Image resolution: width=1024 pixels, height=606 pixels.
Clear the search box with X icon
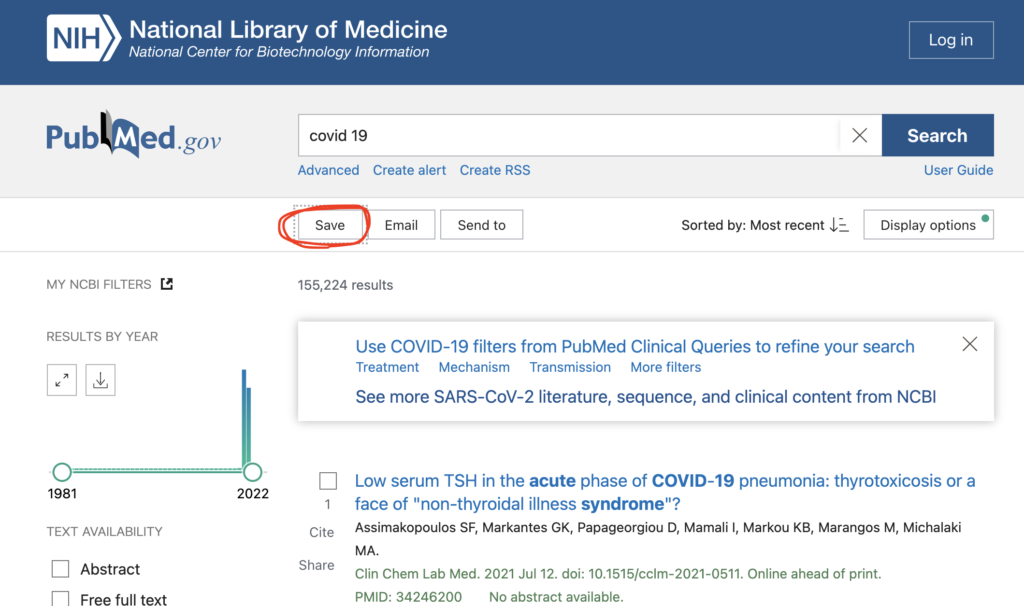pos(859,135)
